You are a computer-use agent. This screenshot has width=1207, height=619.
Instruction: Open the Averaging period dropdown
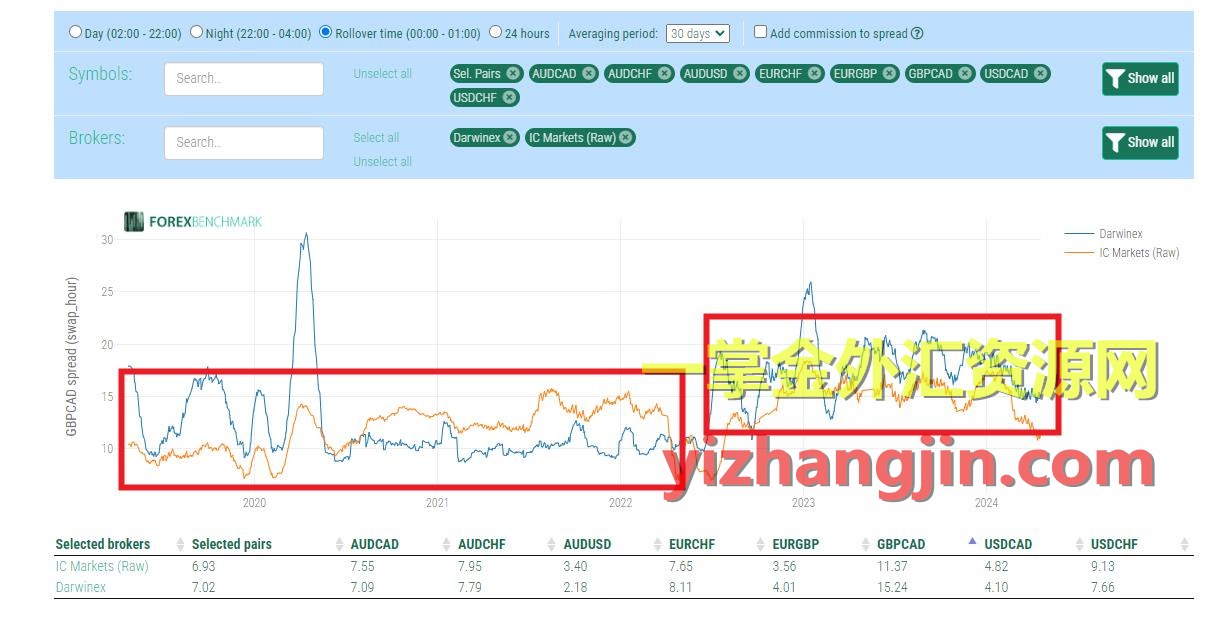pyautogui.click(x=698, y=33)
